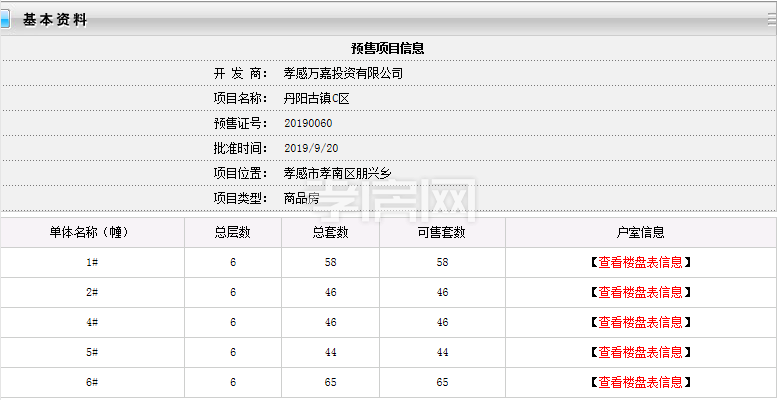Click the 可售套数 column header
This screenshot has height=400, width=779.
(442, 233)
